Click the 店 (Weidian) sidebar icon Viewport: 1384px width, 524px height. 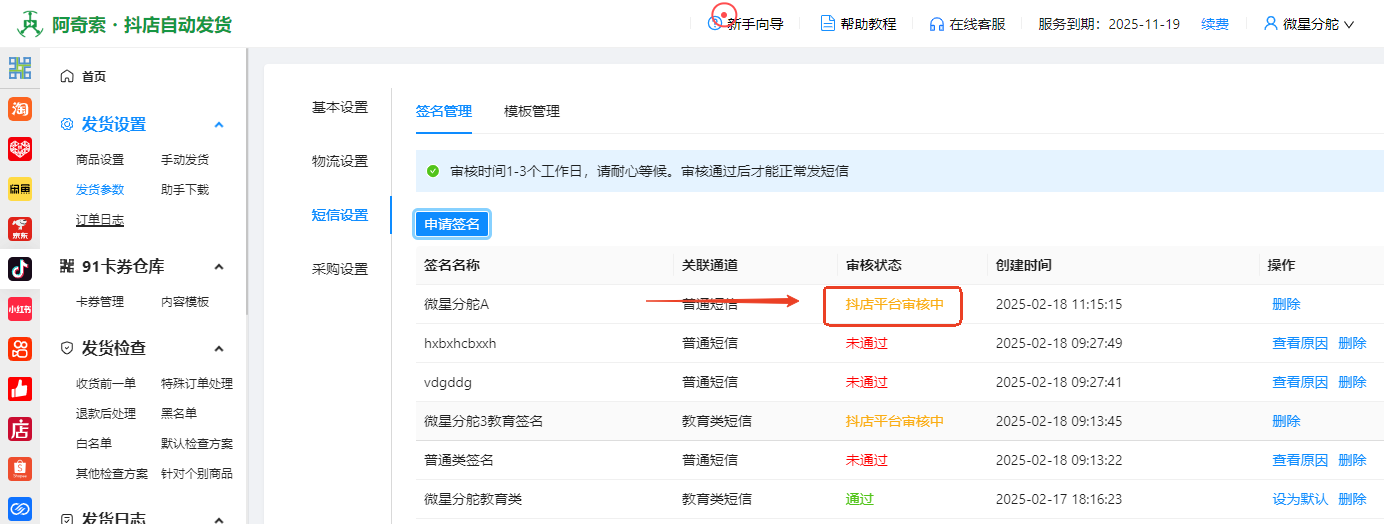click(20, 428)
